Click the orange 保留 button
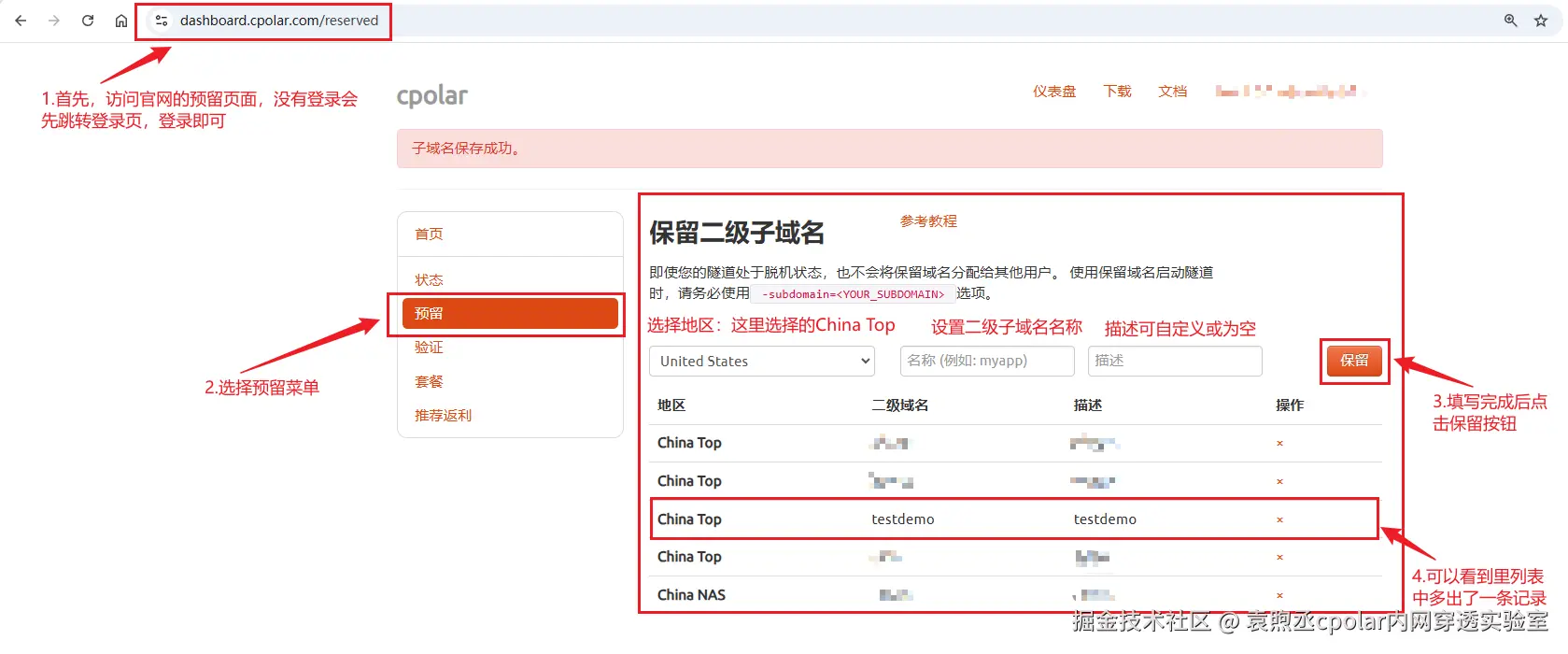The width and height of the screenshot is (1568, 654). 1354,361
